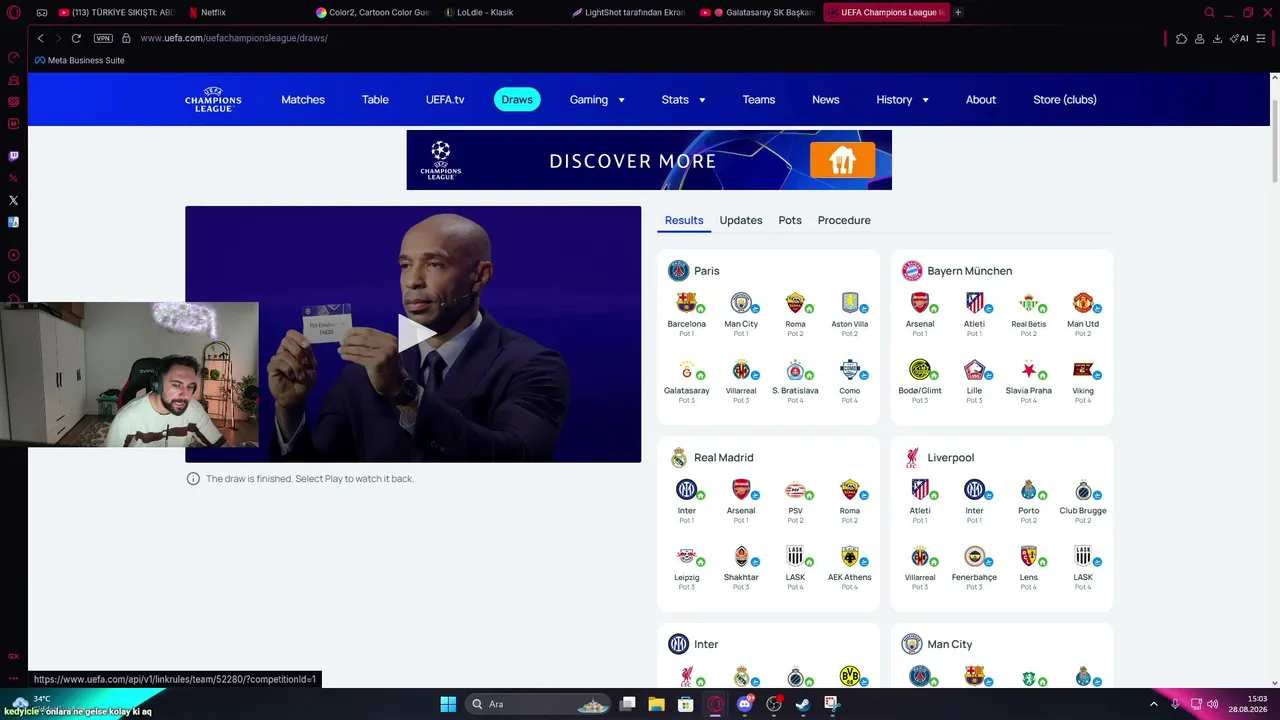Toggle the VPN badge in the address bar
Image resolution: width=1280 pixels, height=720 pixels.
pyautogui.click(x=103, y=38)
